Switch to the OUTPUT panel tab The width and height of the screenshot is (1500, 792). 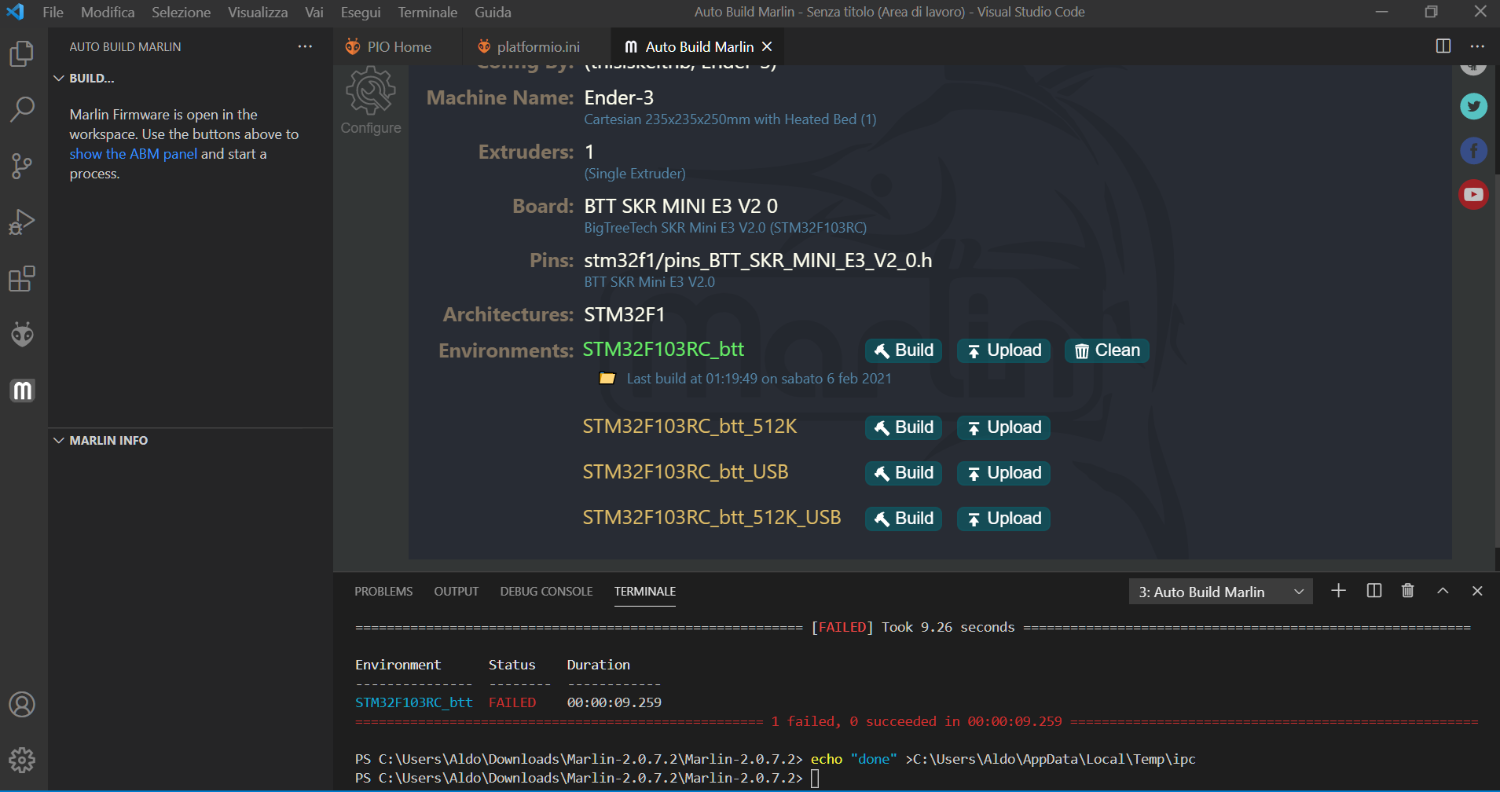pos(456,592)
